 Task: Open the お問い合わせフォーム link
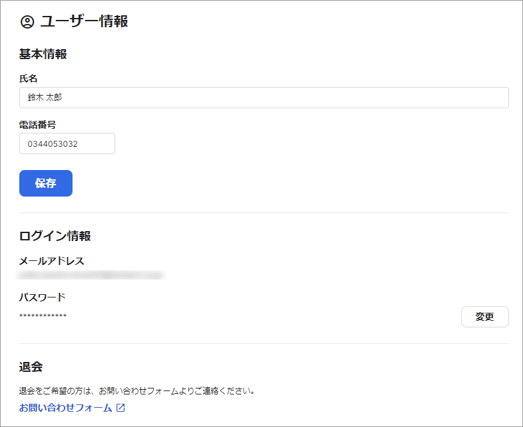(x=65, y=408)
